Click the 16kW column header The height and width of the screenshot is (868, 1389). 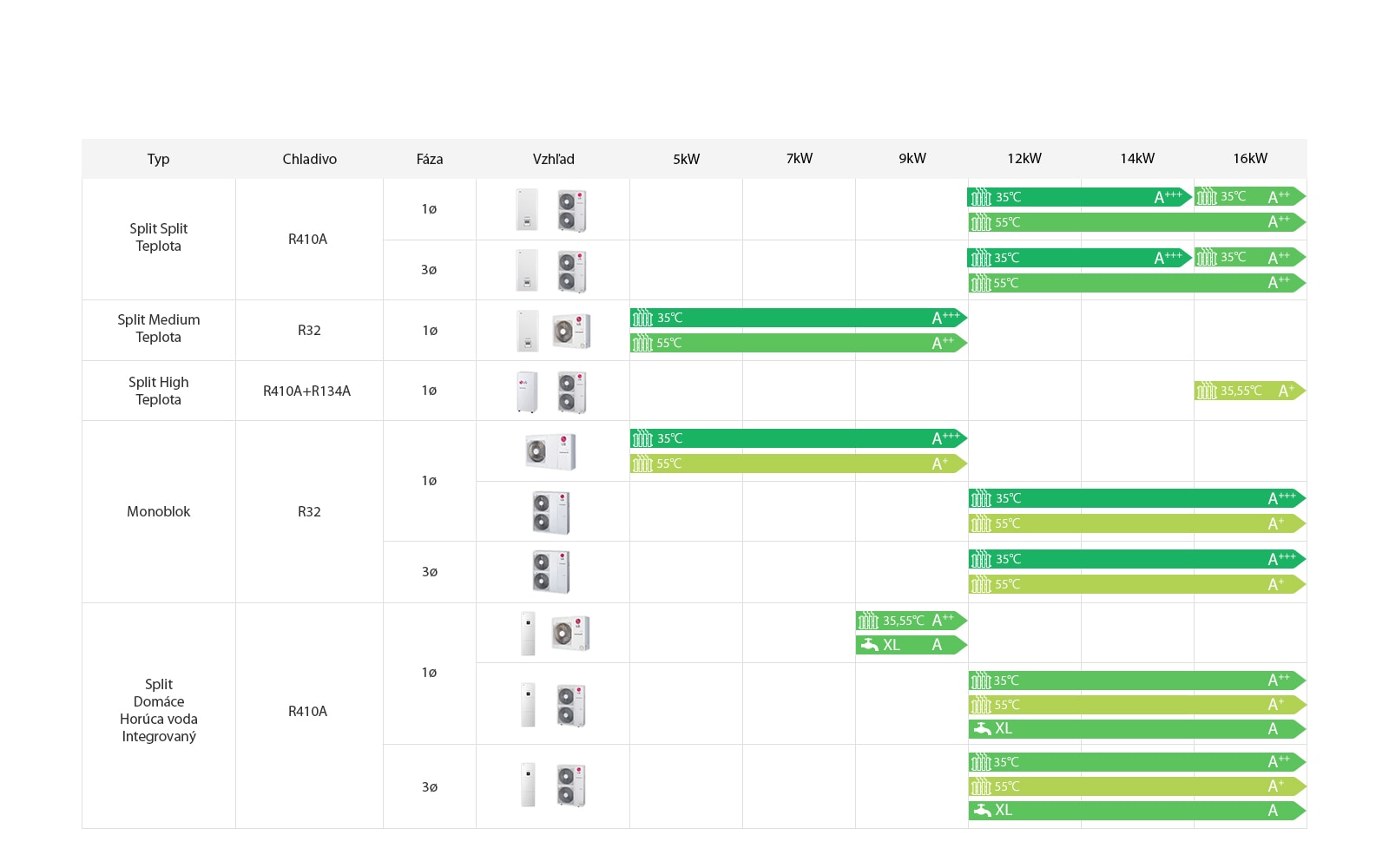tap(1250, 159)
